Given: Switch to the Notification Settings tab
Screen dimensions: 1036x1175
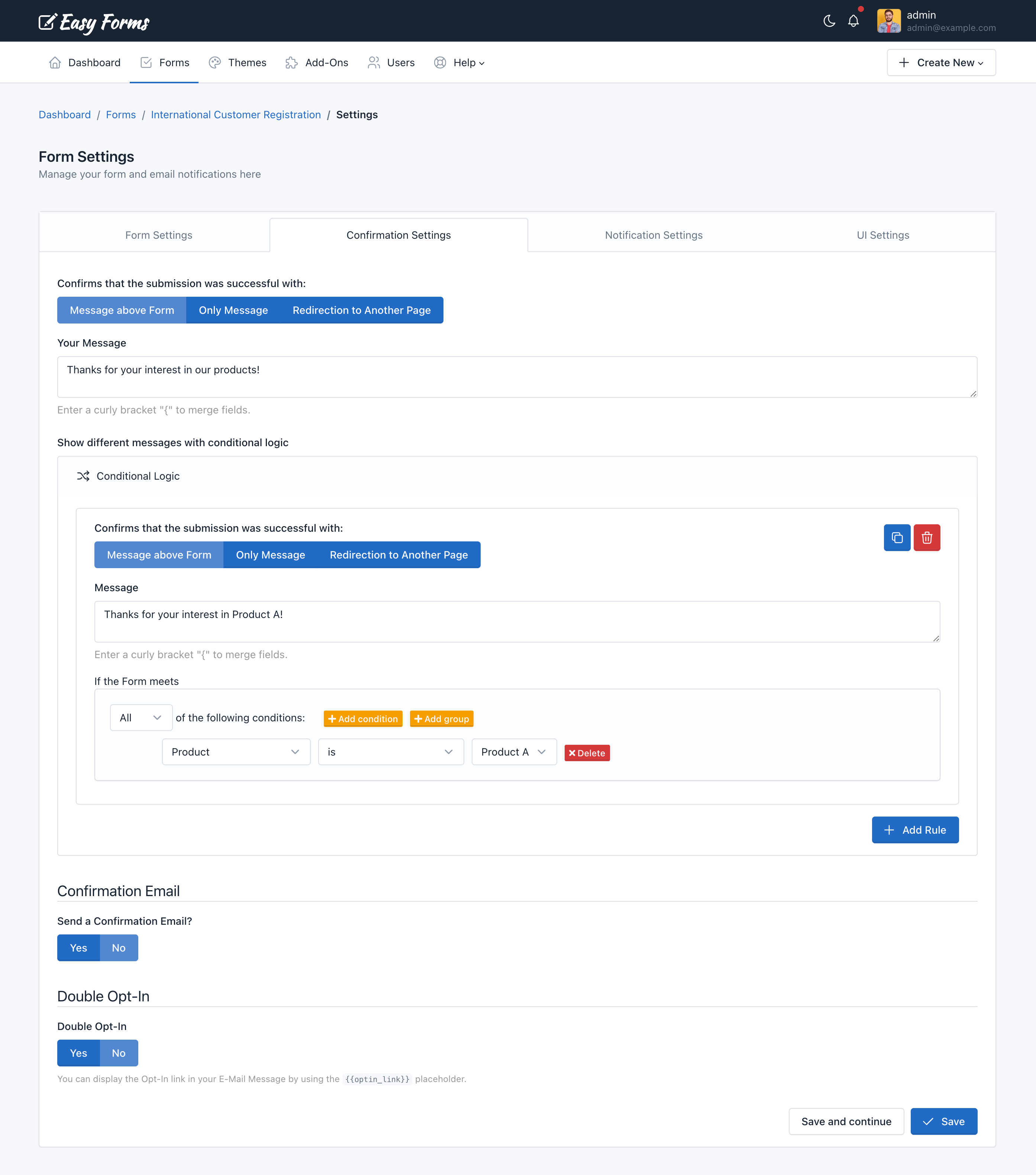Looking at the screenshot, I should tap(654, 235).
